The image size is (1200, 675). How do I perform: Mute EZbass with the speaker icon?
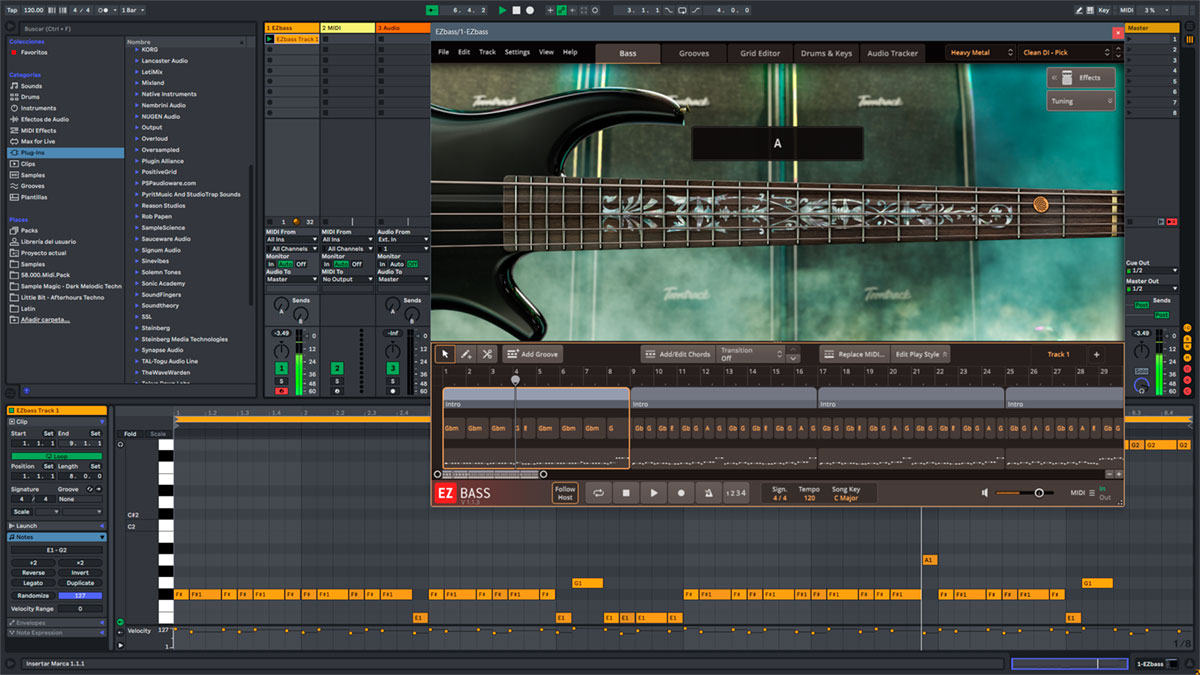coord(985,493)
